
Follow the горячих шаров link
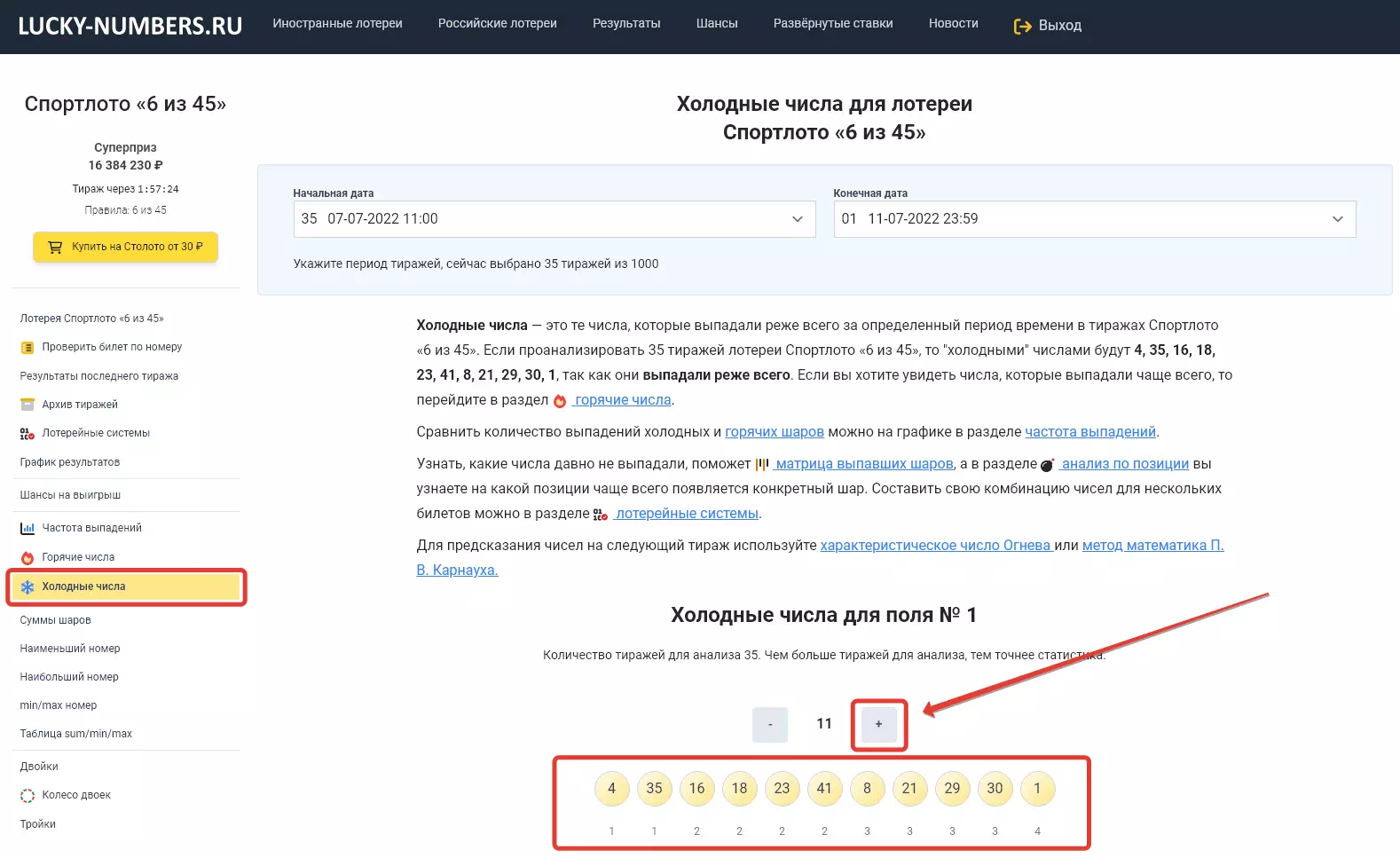[775, 432]
